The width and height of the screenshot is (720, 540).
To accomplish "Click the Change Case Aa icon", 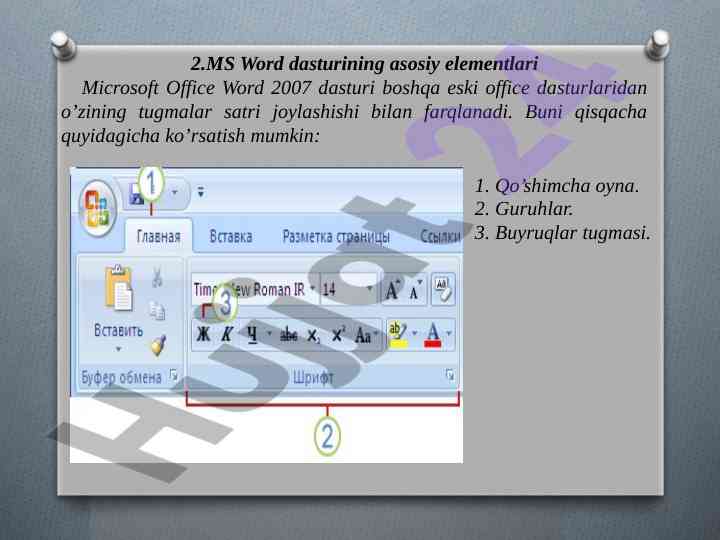I will pos(363,335).
